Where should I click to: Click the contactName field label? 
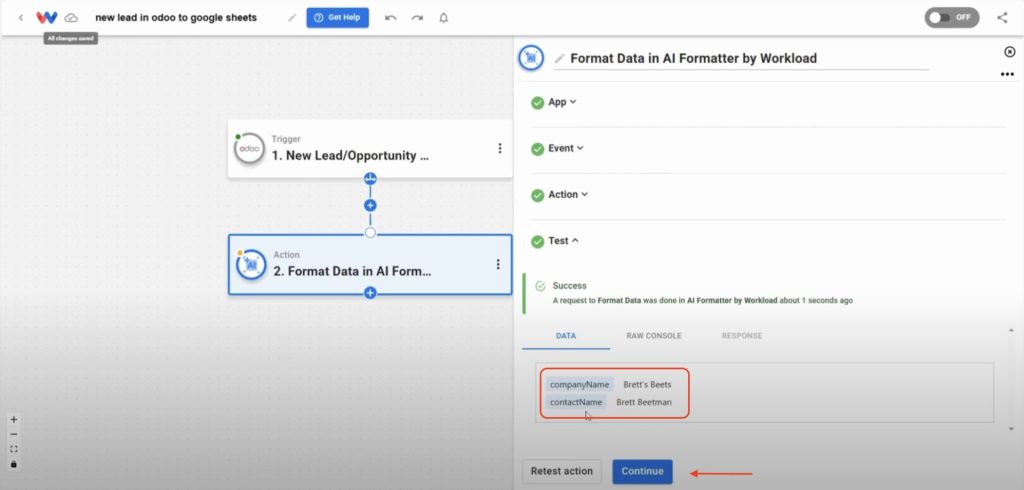pos(576,402)
